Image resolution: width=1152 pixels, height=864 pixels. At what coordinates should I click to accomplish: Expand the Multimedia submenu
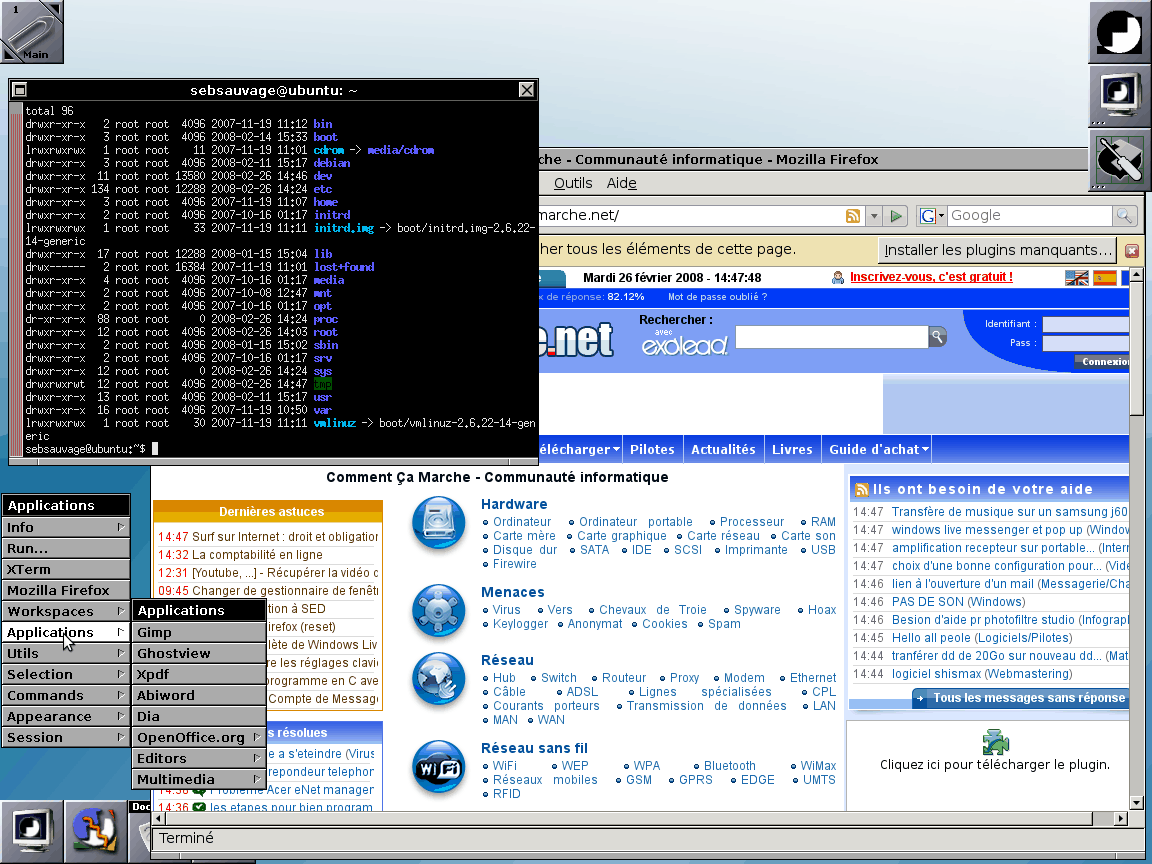tap(198, 780)
